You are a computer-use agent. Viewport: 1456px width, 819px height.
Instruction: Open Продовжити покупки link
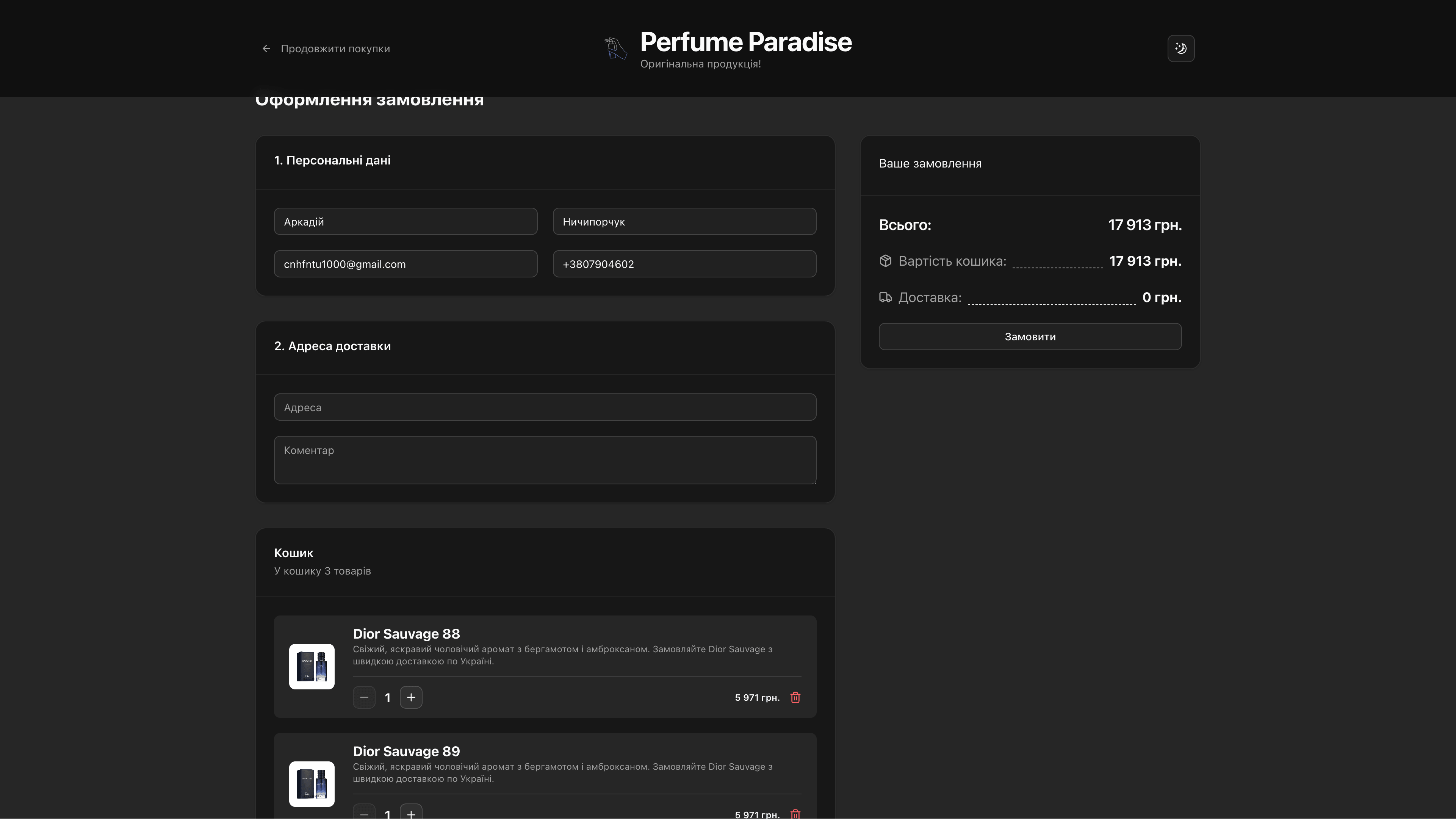coord(336,48)
